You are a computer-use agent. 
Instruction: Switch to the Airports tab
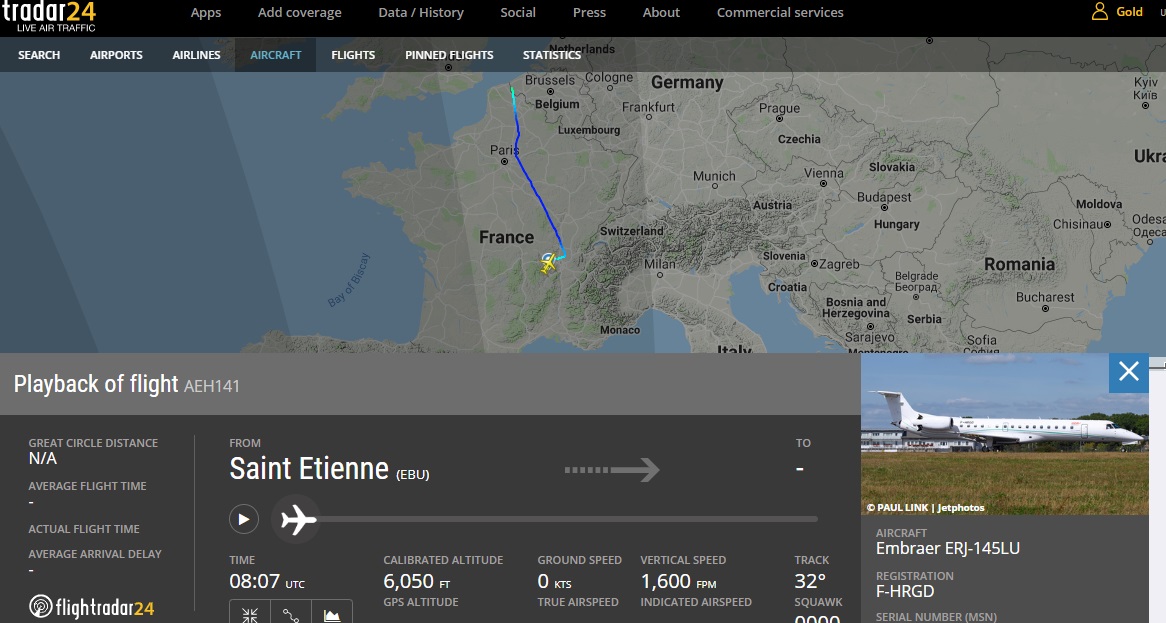coord(116,55)
